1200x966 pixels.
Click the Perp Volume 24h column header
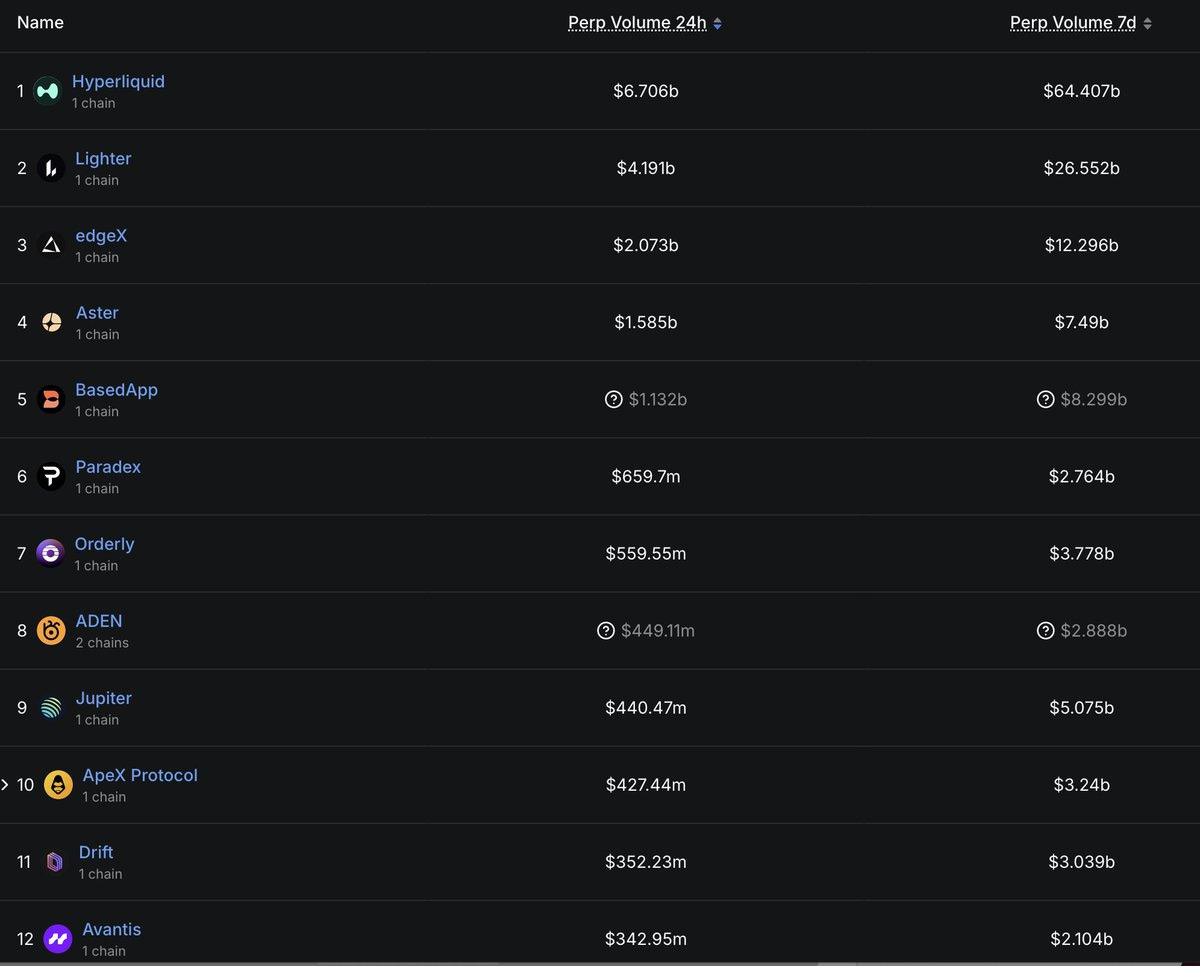tap(637, 23)
